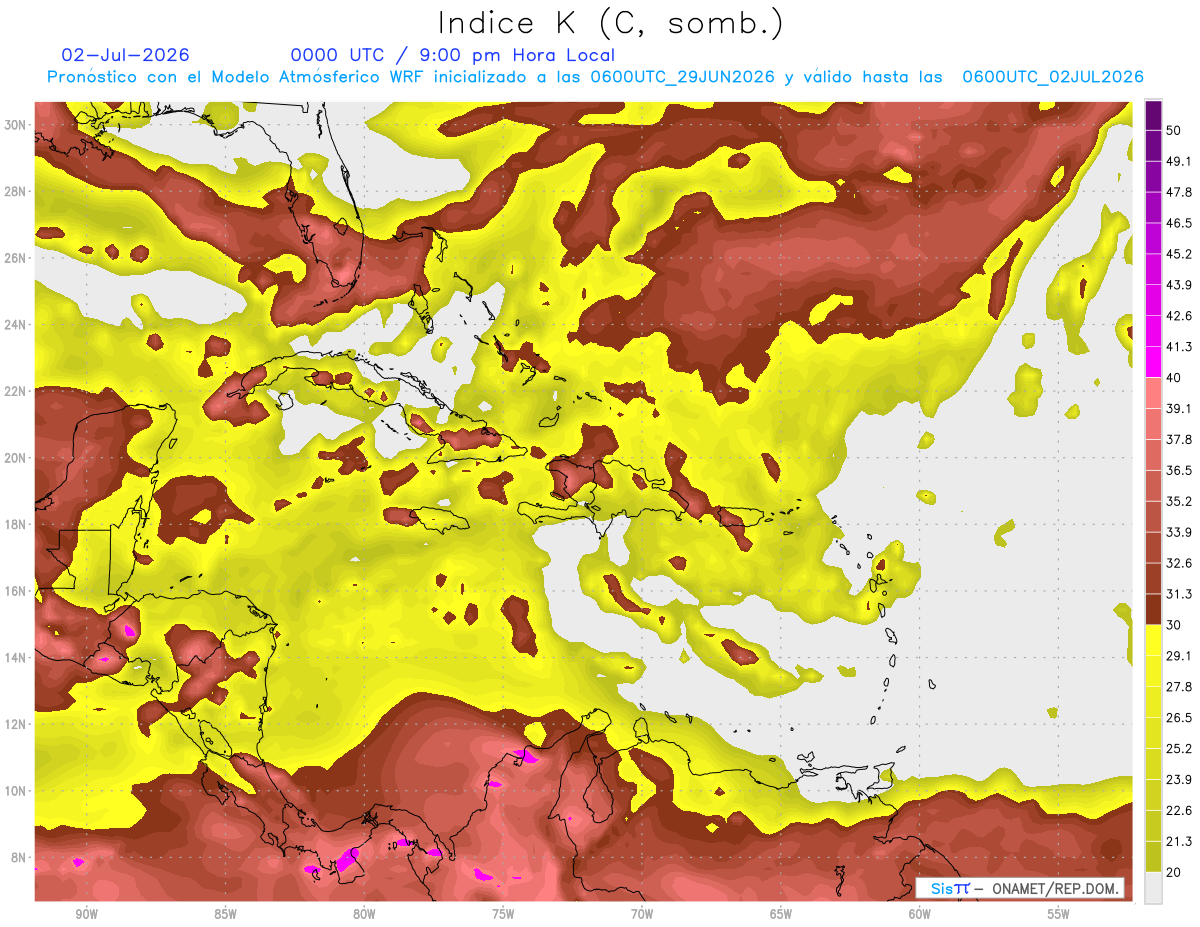Click the legend value "45.2"
The image size is (1200, 927).
[x=1179, y=254]
